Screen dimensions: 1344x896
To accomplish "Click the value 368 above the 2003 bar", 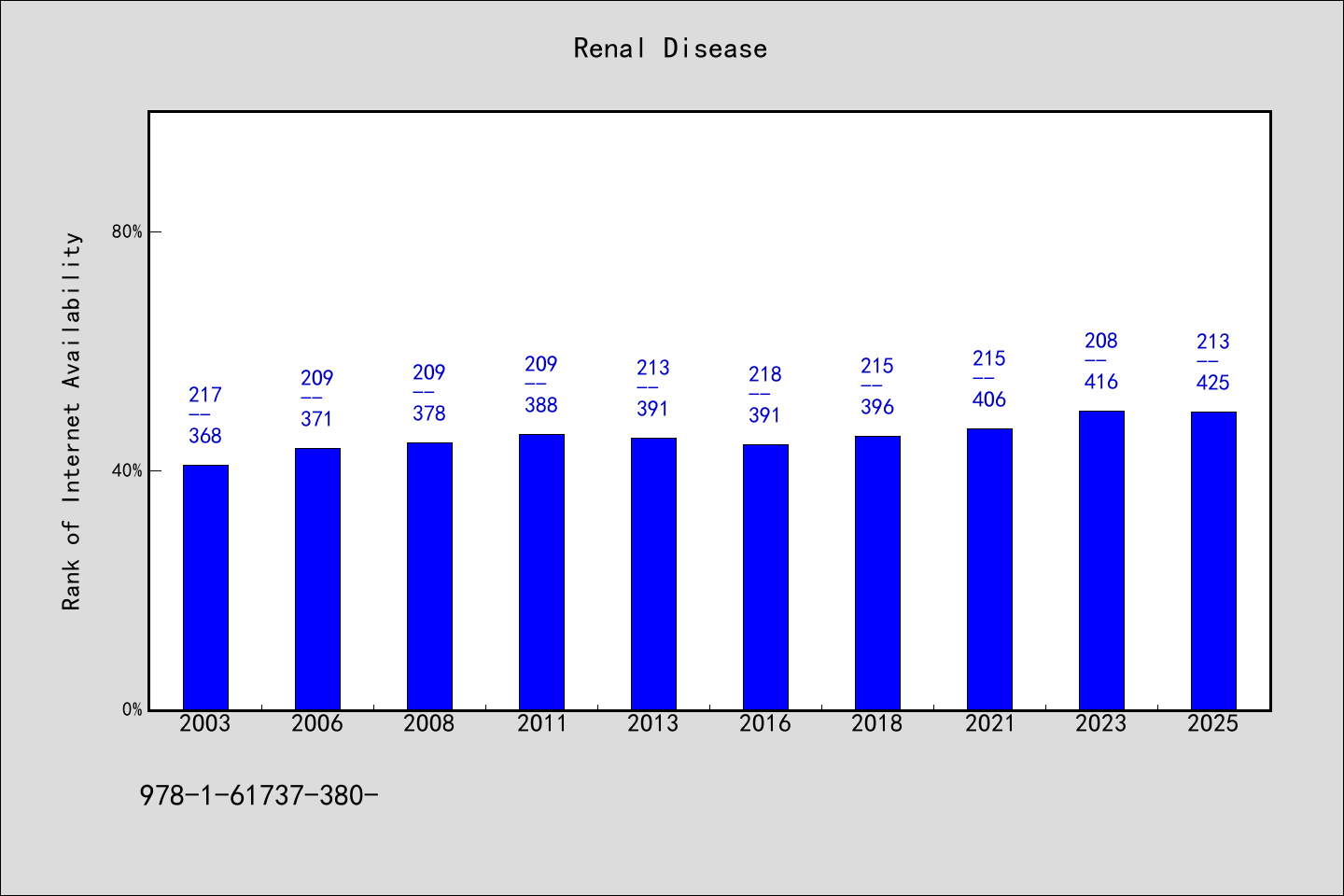I will point(205,436).
